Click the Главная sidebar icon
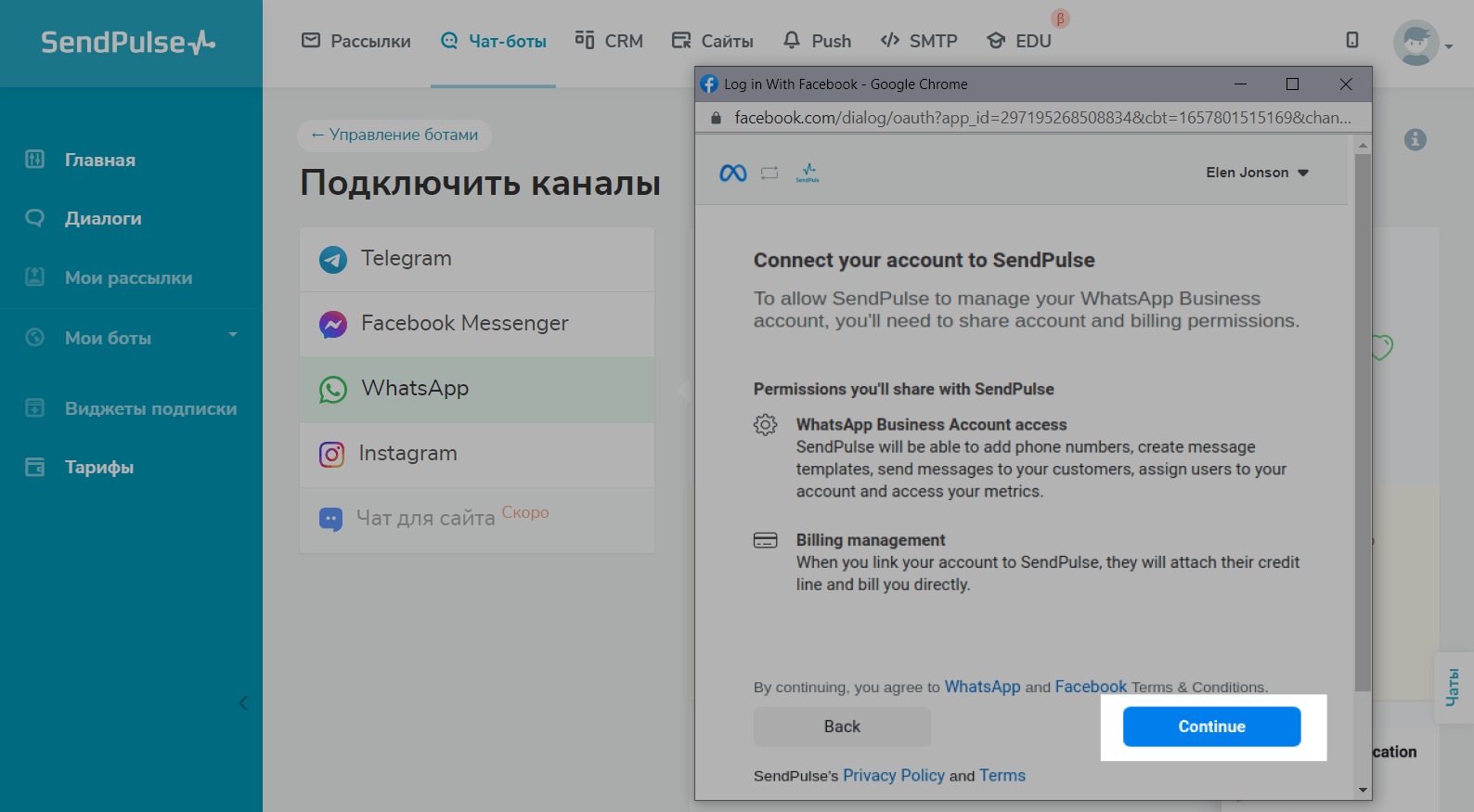1474x812 pixels. click(x=35, y=159)
